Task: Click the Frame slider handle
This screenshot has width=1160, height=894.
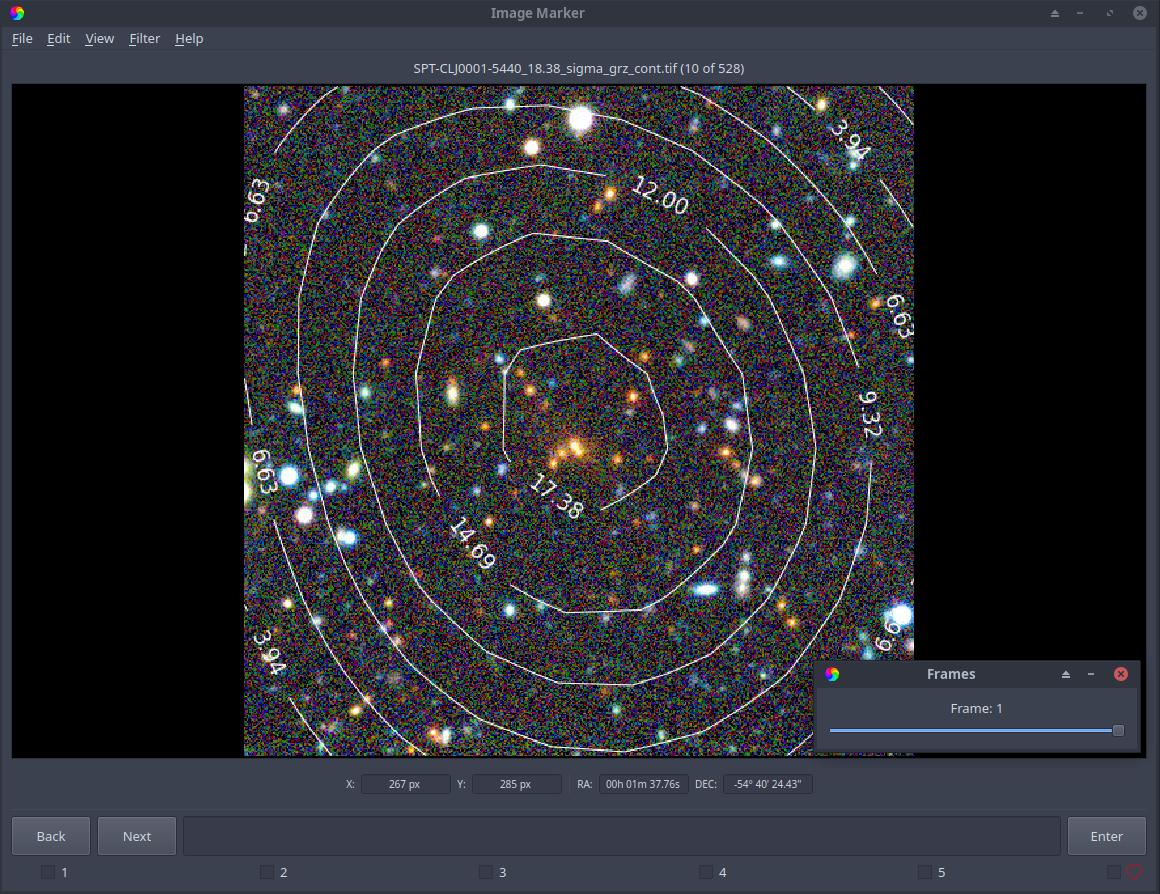Action: coord(1119,730)
